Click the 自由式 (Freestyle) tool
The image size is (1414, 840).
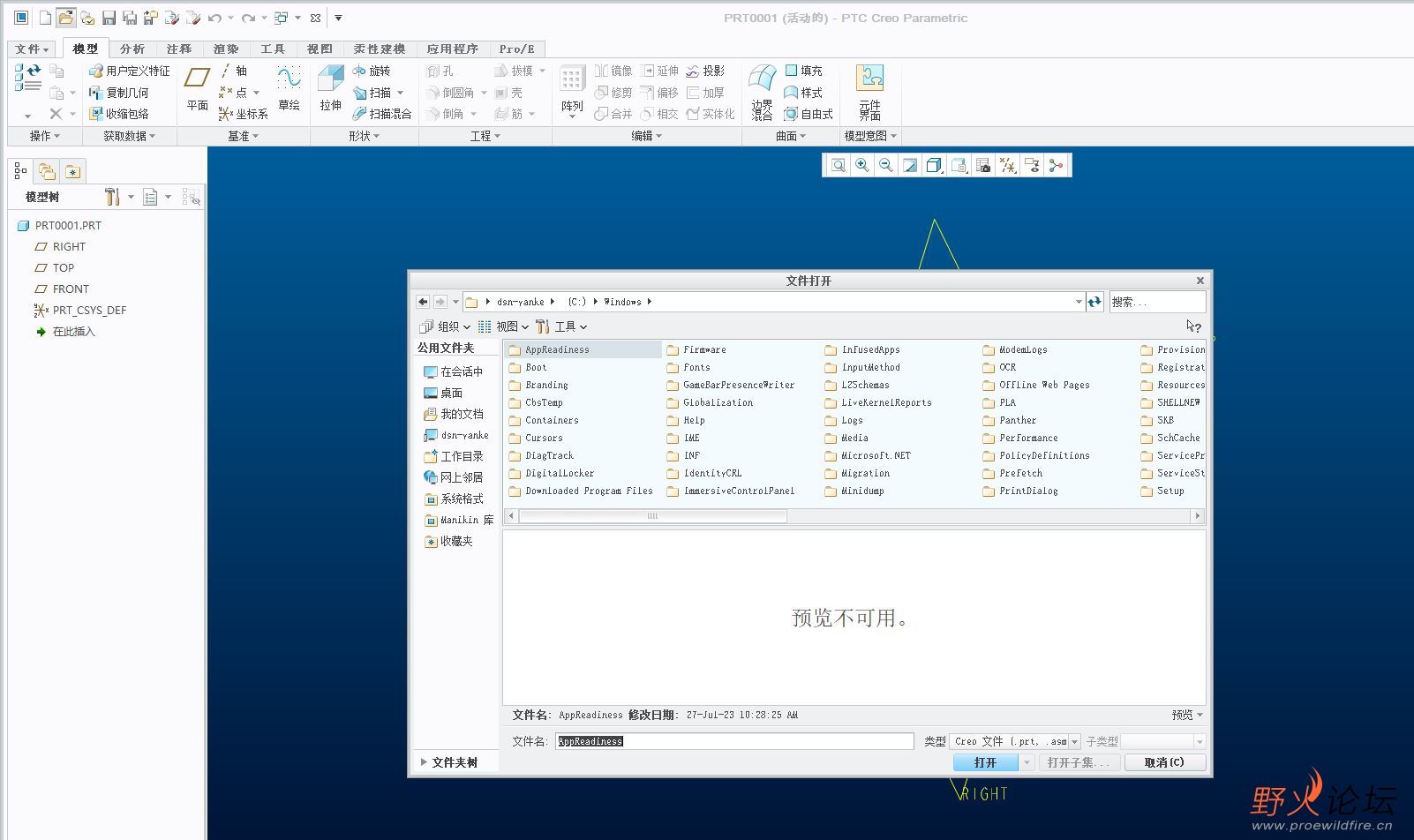click(x=809, y=114)
